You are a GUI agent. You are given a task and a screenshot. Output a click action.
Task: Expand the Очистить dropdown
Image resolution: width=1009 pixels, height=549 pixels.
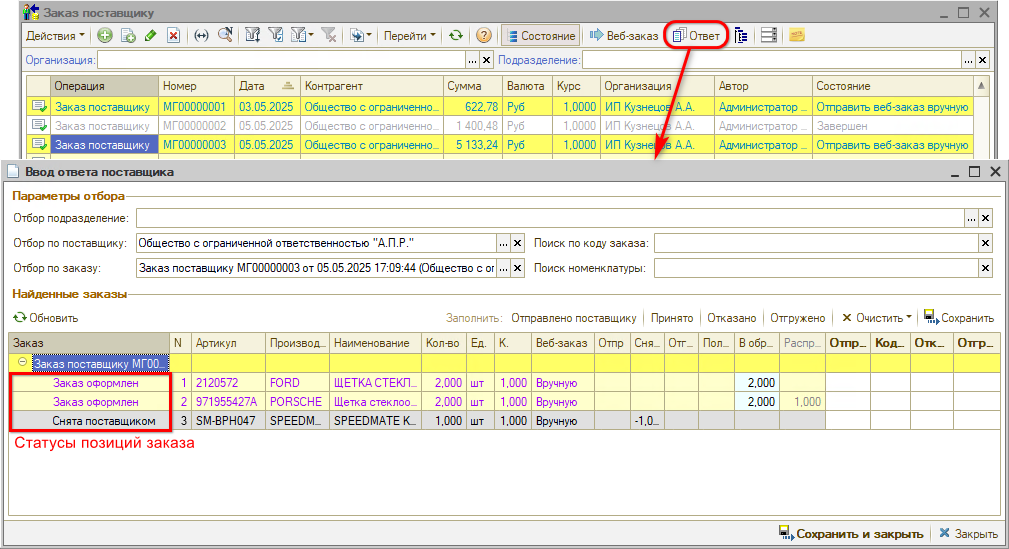(x=877, y=318)
